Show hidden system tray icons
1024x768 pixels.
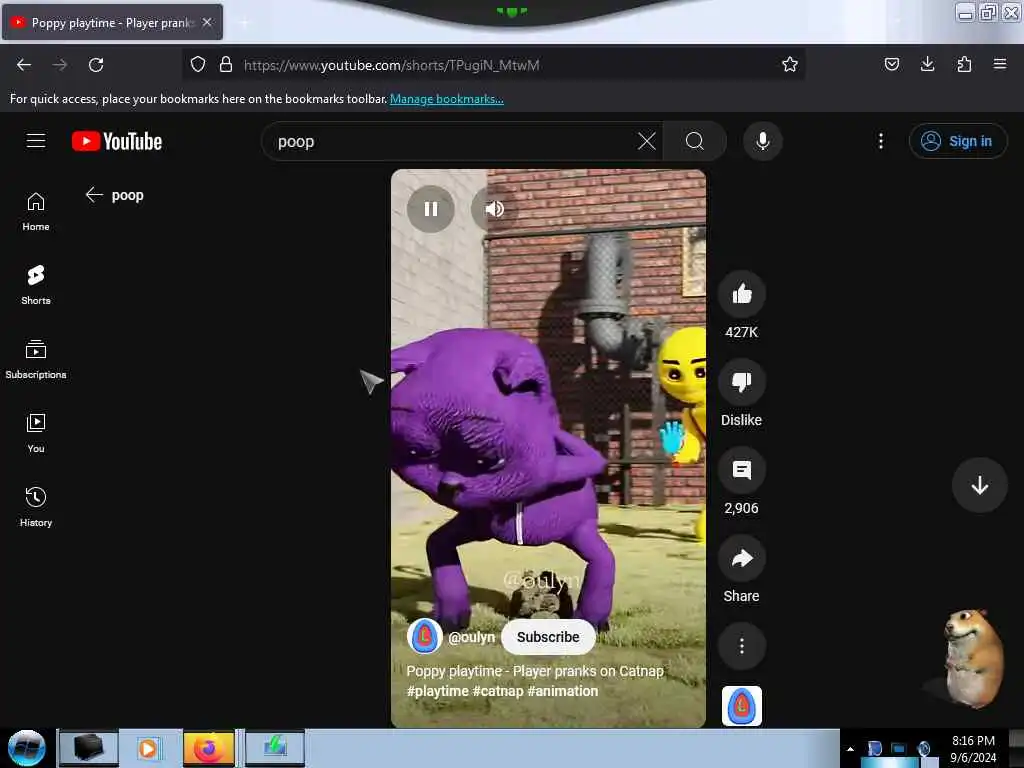(x=850, y=749)
